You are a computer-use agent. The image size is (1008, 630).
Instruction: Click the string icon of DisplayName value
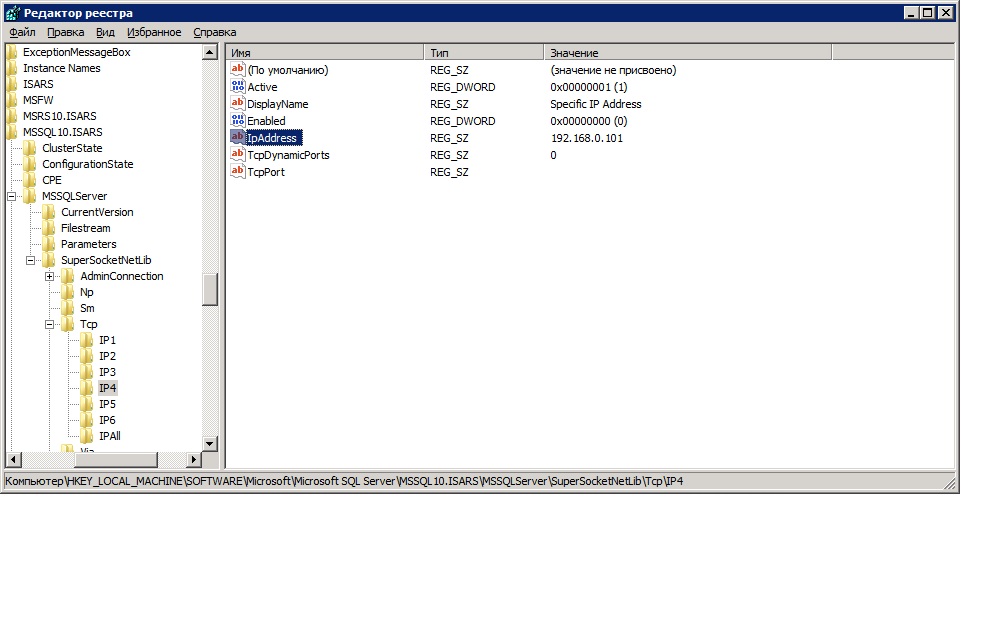pyautogui.click(x=238, y=104)
